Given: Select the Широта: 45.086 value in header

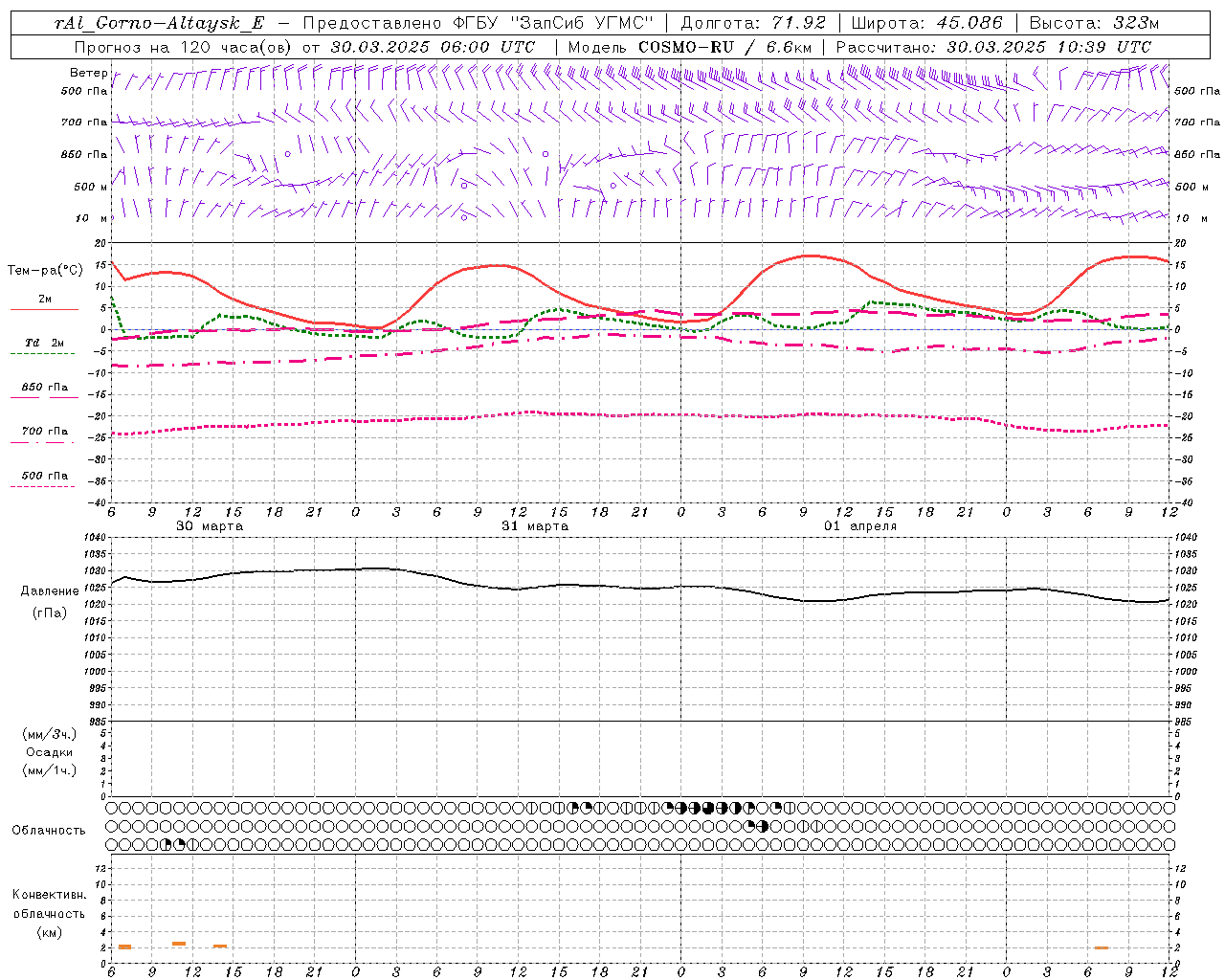Looking at the screenshot, I should point(926,23).
